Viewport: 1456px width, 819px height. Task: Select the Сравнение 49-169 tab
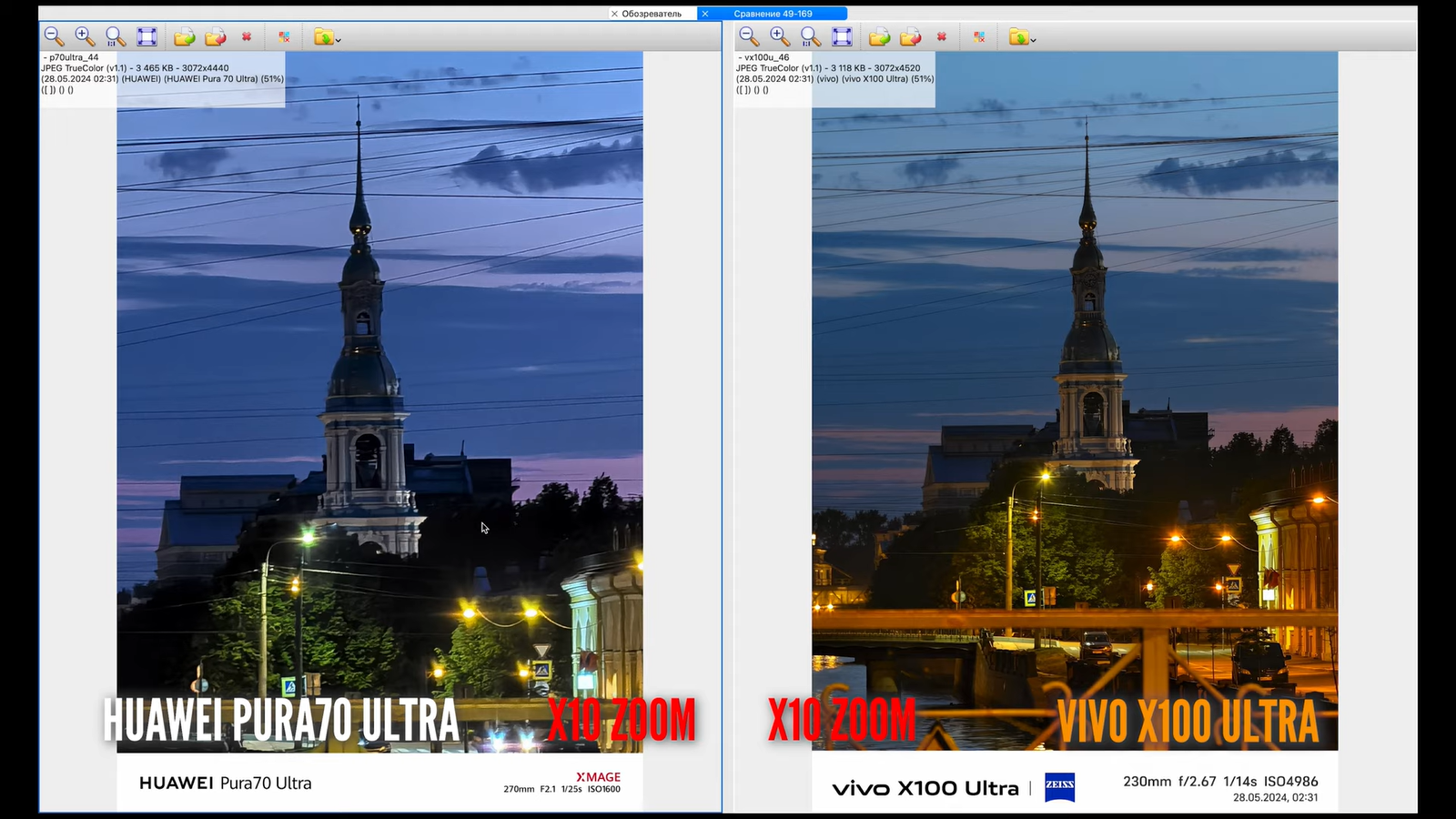773,14
